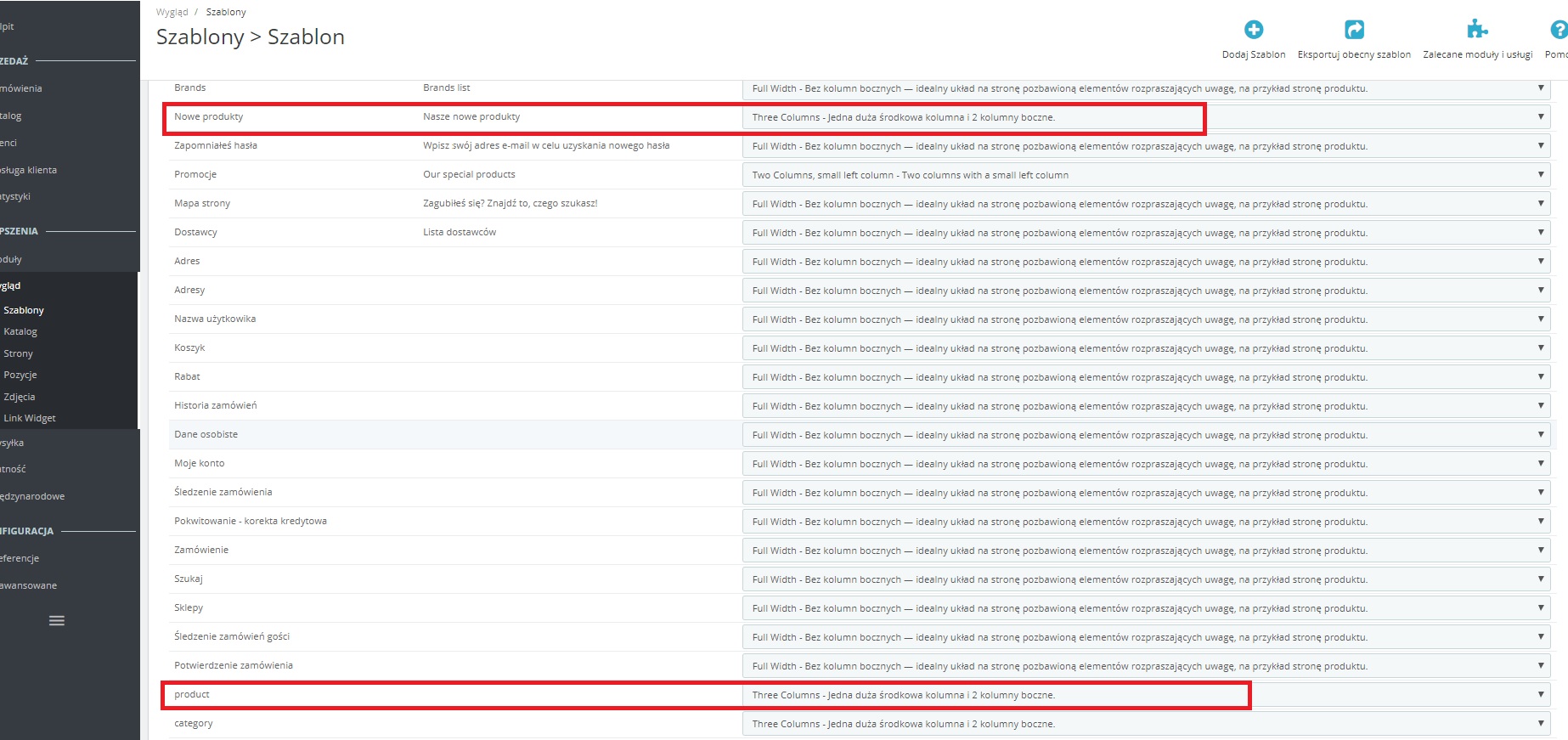Open the Preferencje sidebar menu

click(20, 558)
